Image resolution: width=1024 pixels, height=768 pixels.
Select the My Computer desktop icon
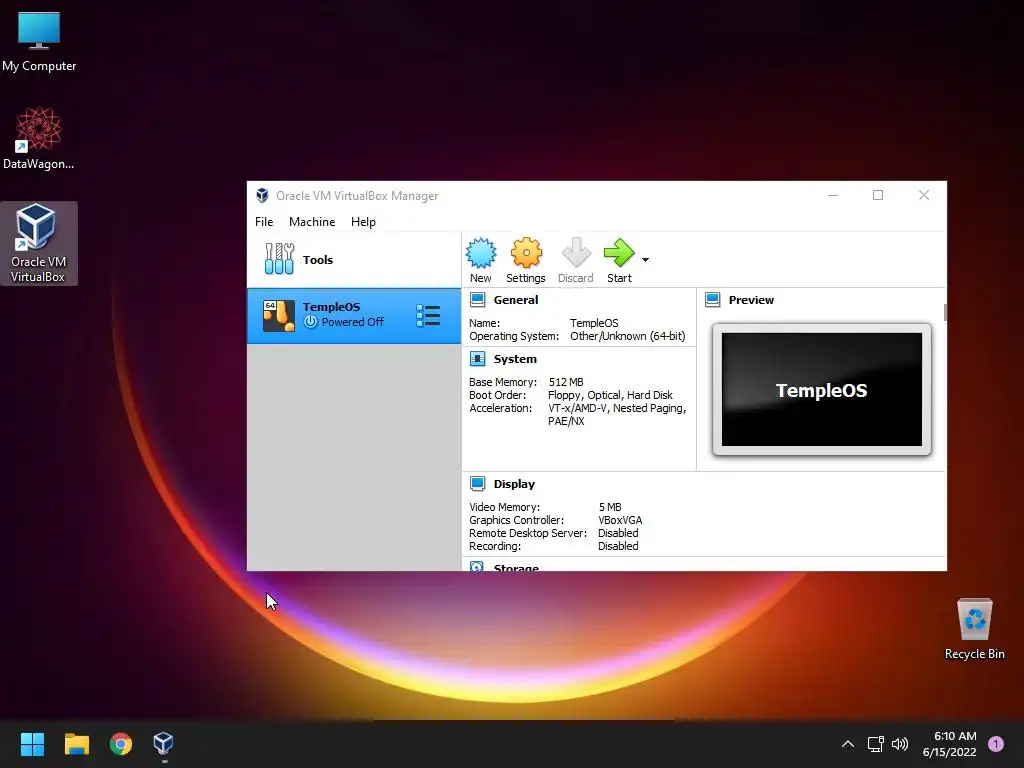(x=39, y=41)
